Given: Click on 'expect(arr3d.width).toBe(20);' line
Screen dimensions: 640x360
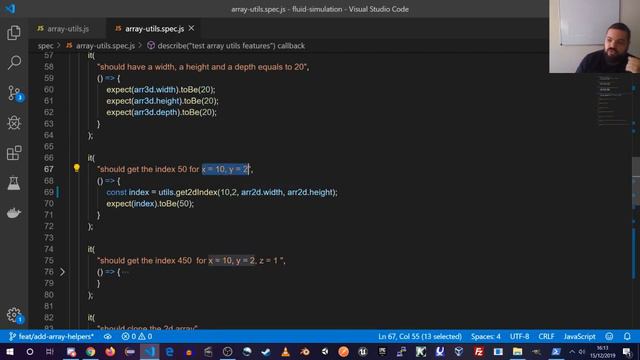Looking at the screenshot, I should (x=161, y=89).
